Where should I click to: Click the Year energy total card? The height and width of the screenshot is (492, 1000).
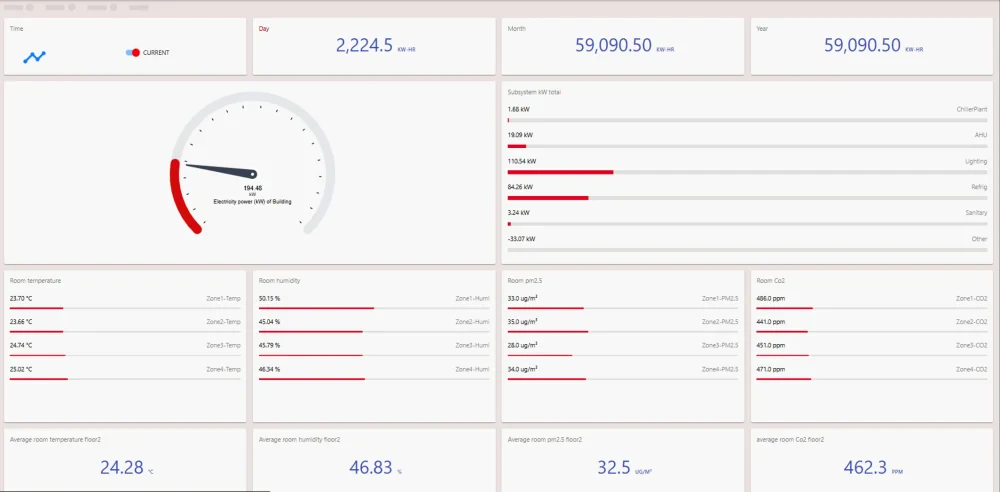(x=872, y=46)
